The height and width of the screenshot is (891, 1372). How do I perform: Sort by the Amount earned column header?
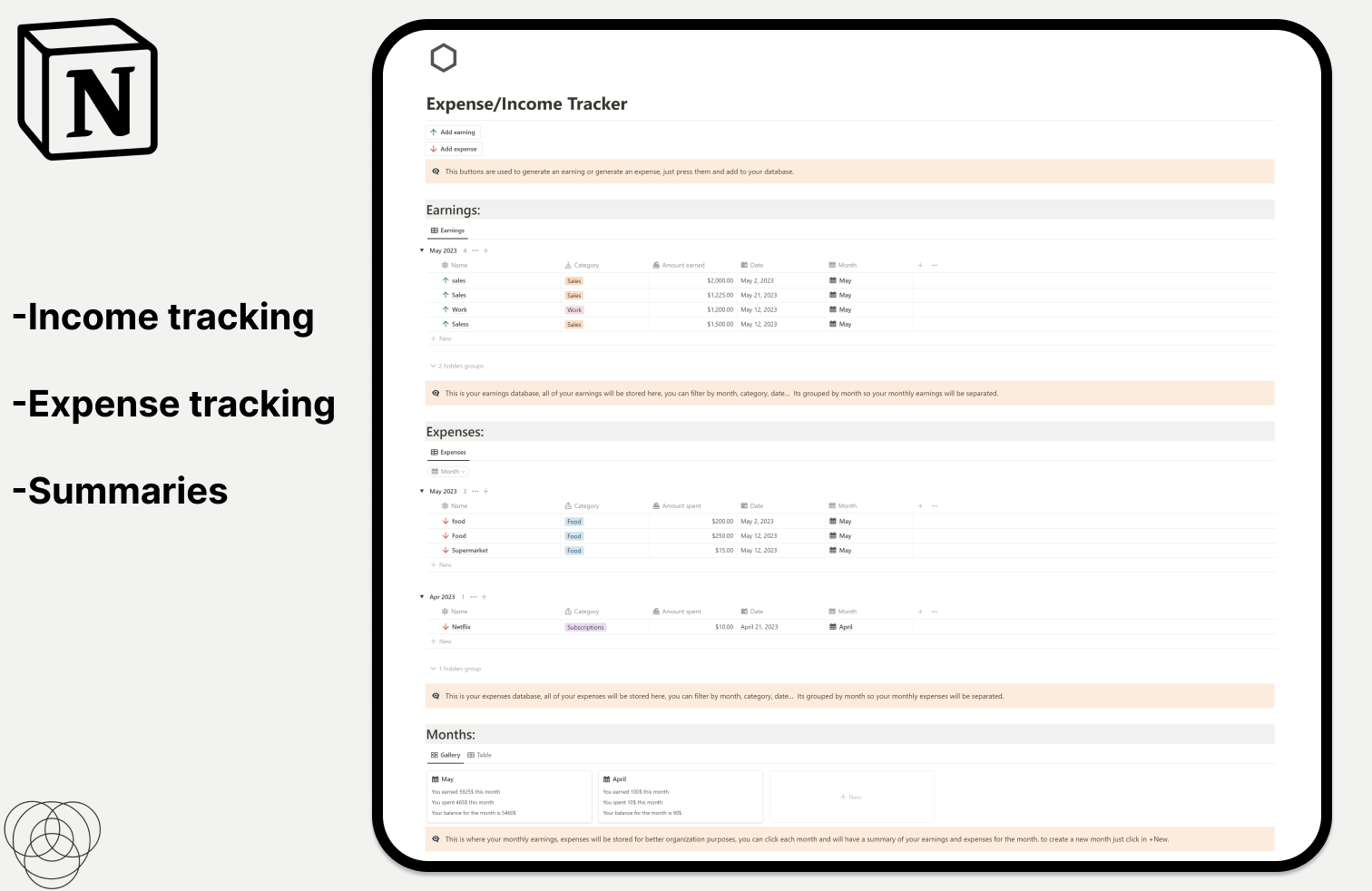click(679, 265)
